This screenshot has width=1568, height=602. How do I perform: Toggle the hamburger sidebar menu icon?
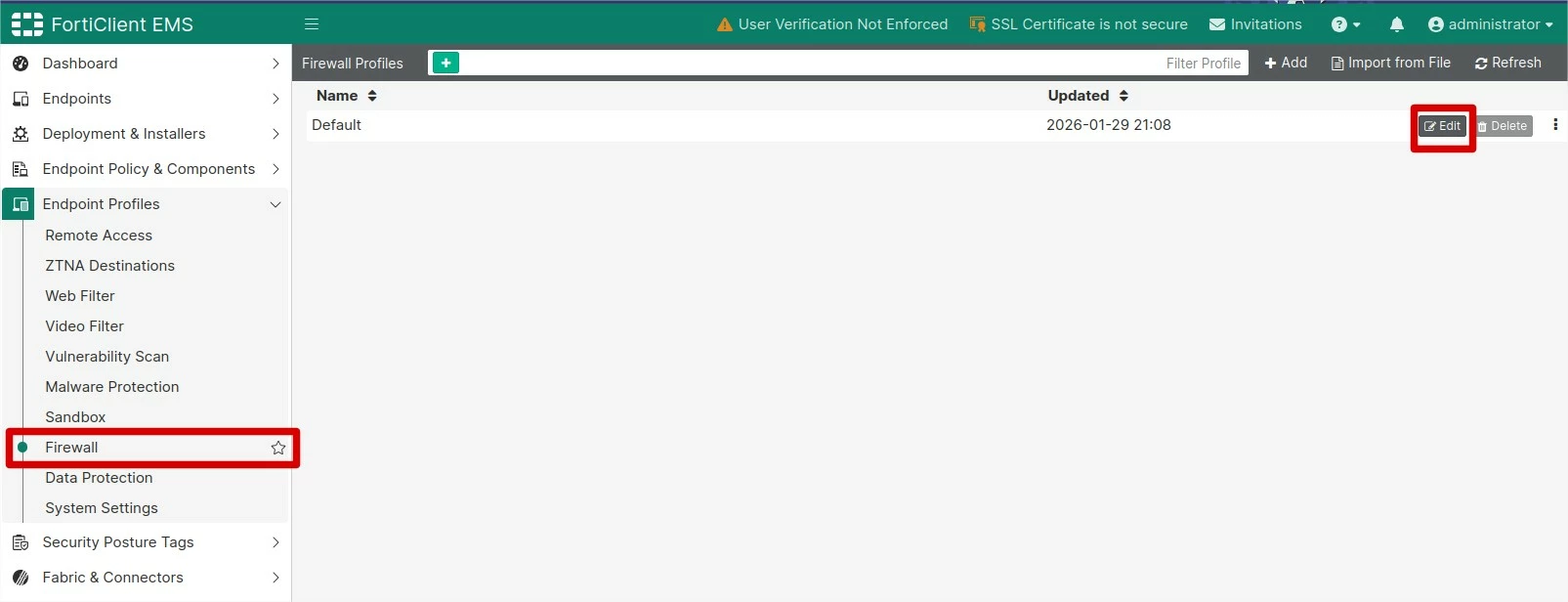[x=312, y=24]
